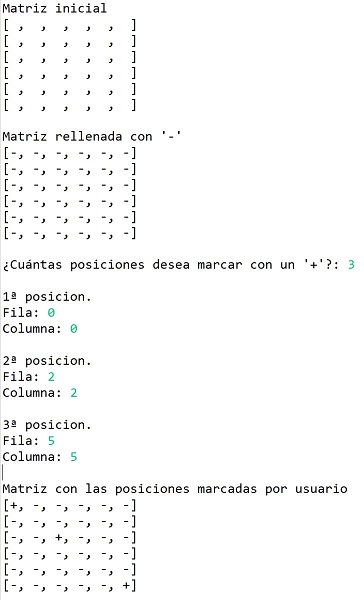Viewport: 364px width, 600px height.
Task: Click the green number 3 after the question
Action: click(351, 265)
